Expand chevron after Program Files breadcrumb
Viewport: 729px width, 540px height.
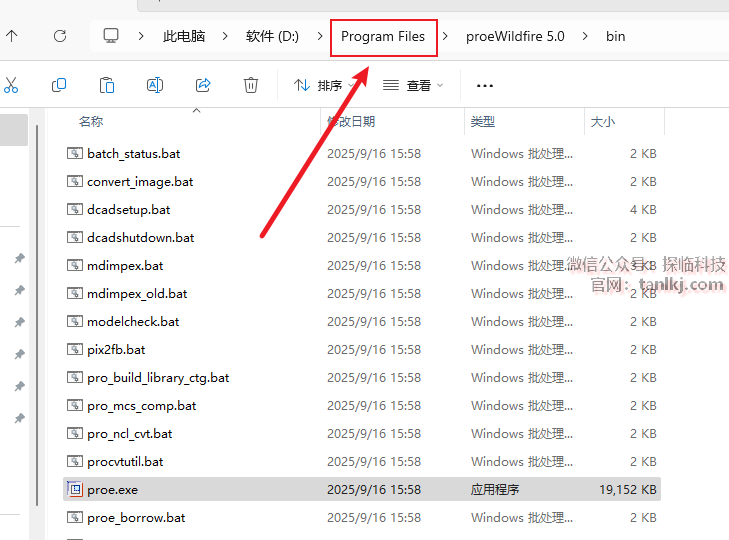445,36
